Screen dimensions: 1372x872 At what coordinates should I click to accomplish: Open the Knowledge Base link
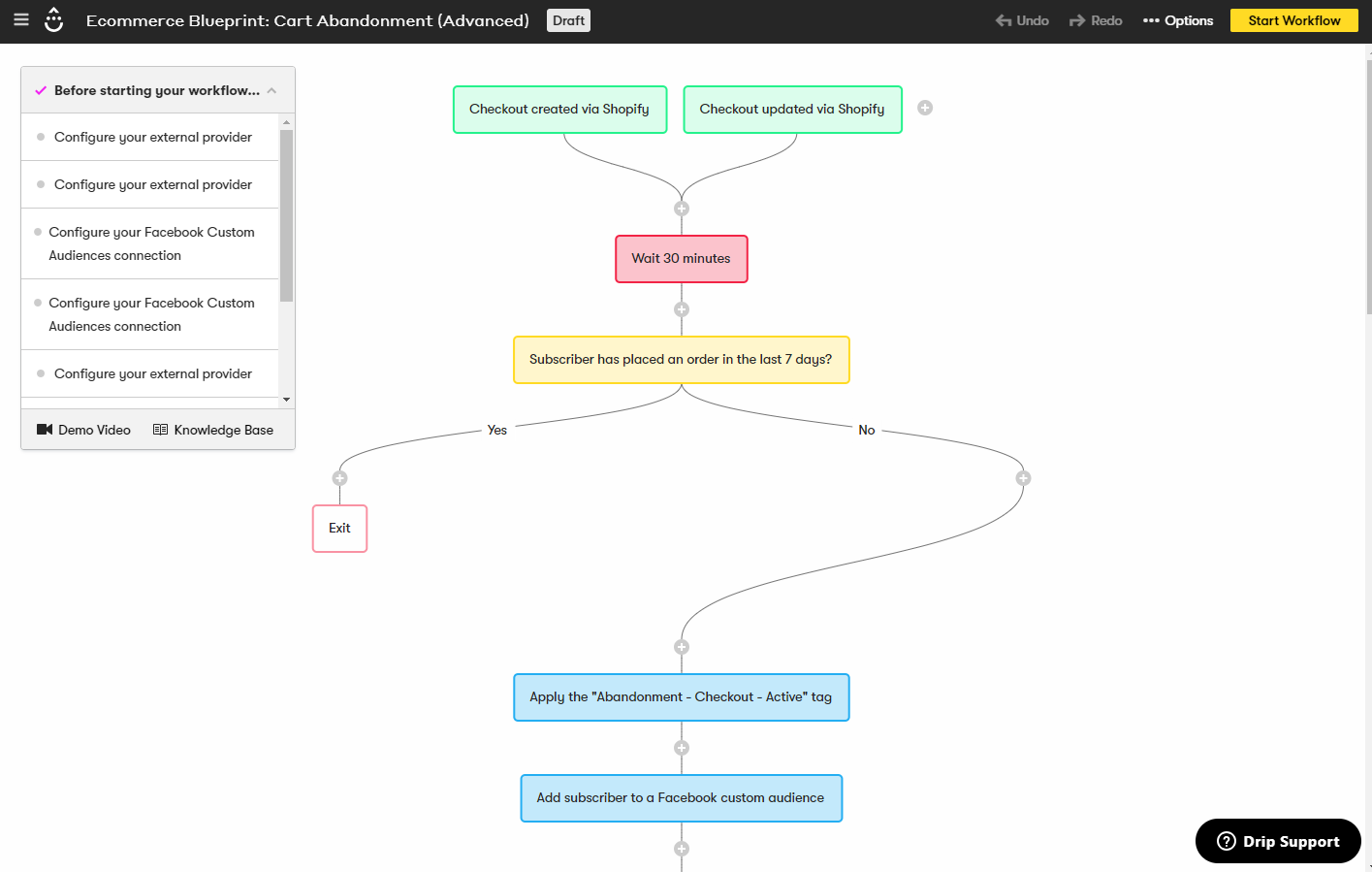(x=213, y=430)
